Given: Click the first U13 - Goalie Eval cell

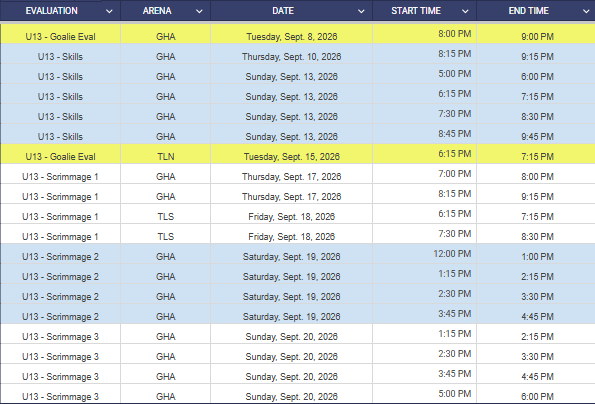Looking at the screenshot, I should coord(60,34).
